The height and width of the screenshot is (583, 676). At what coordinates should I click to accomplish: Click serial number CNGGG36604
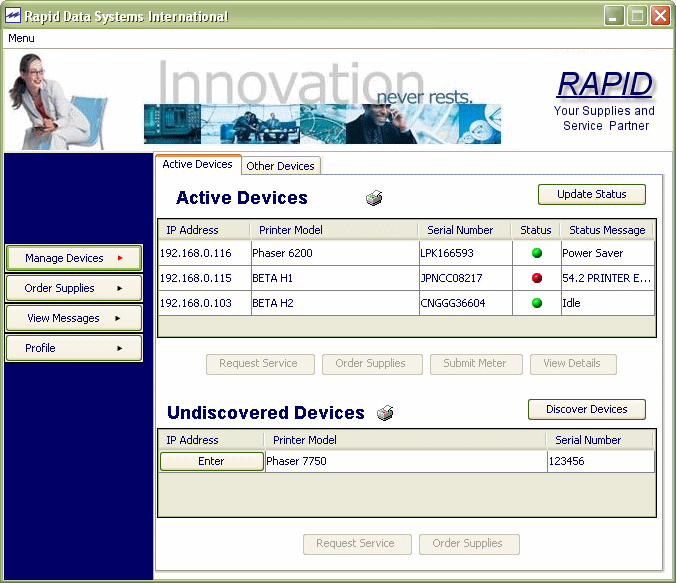coord(466,303)
